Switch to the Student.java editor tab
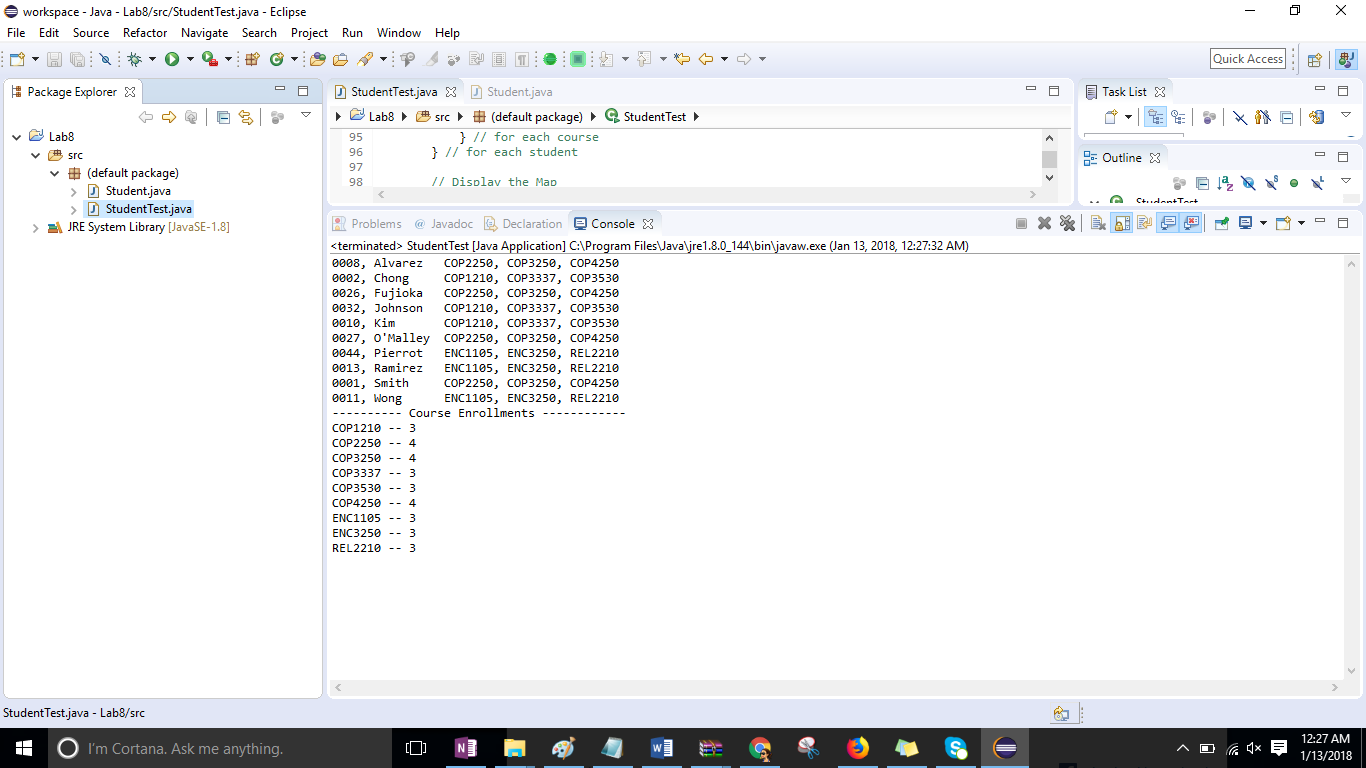 point(519,92)
